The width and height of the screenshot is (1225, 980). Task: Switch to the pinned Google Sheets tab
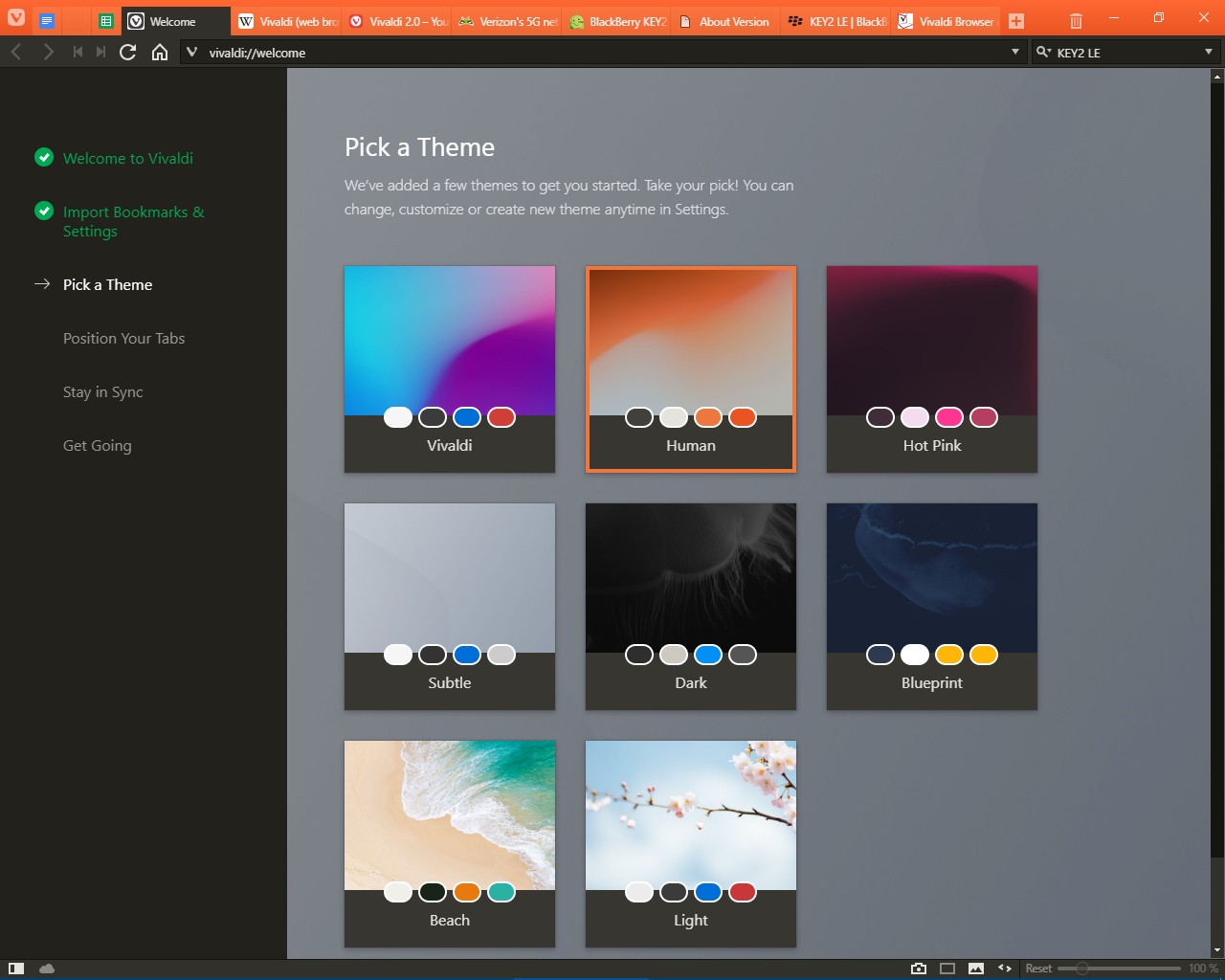(106, 20)
